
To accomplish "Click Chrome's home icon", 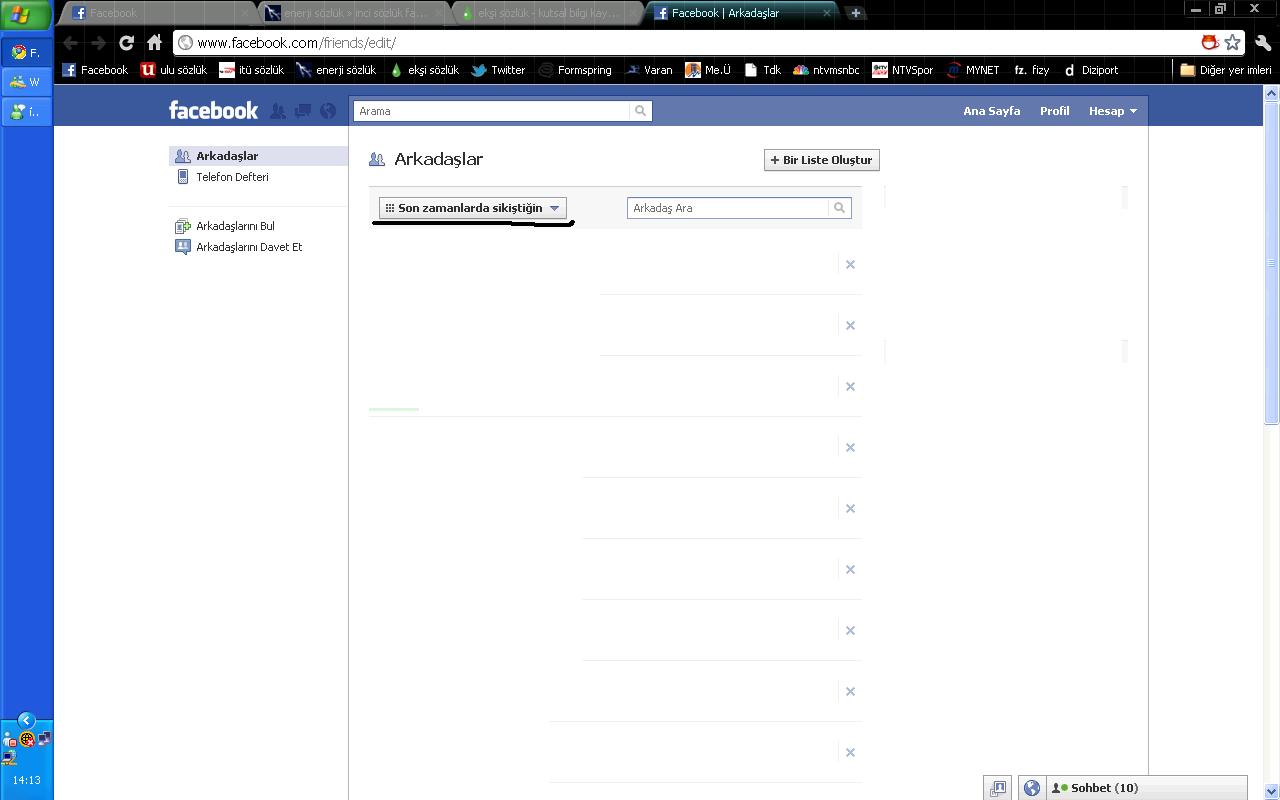I will (154, 43).
